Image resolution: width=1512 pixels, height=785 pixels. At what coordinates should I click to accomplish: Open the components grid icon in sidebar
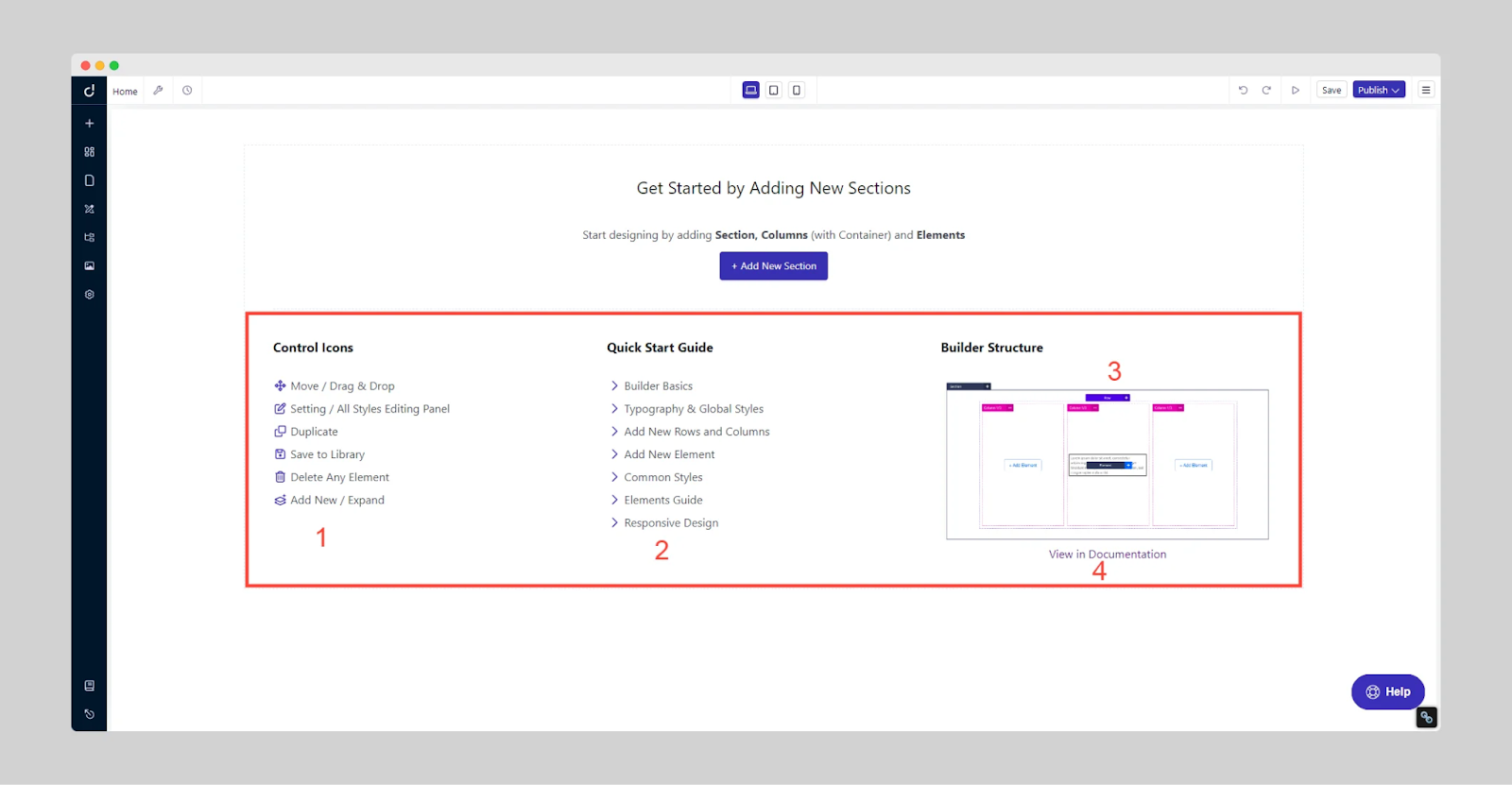89,152
